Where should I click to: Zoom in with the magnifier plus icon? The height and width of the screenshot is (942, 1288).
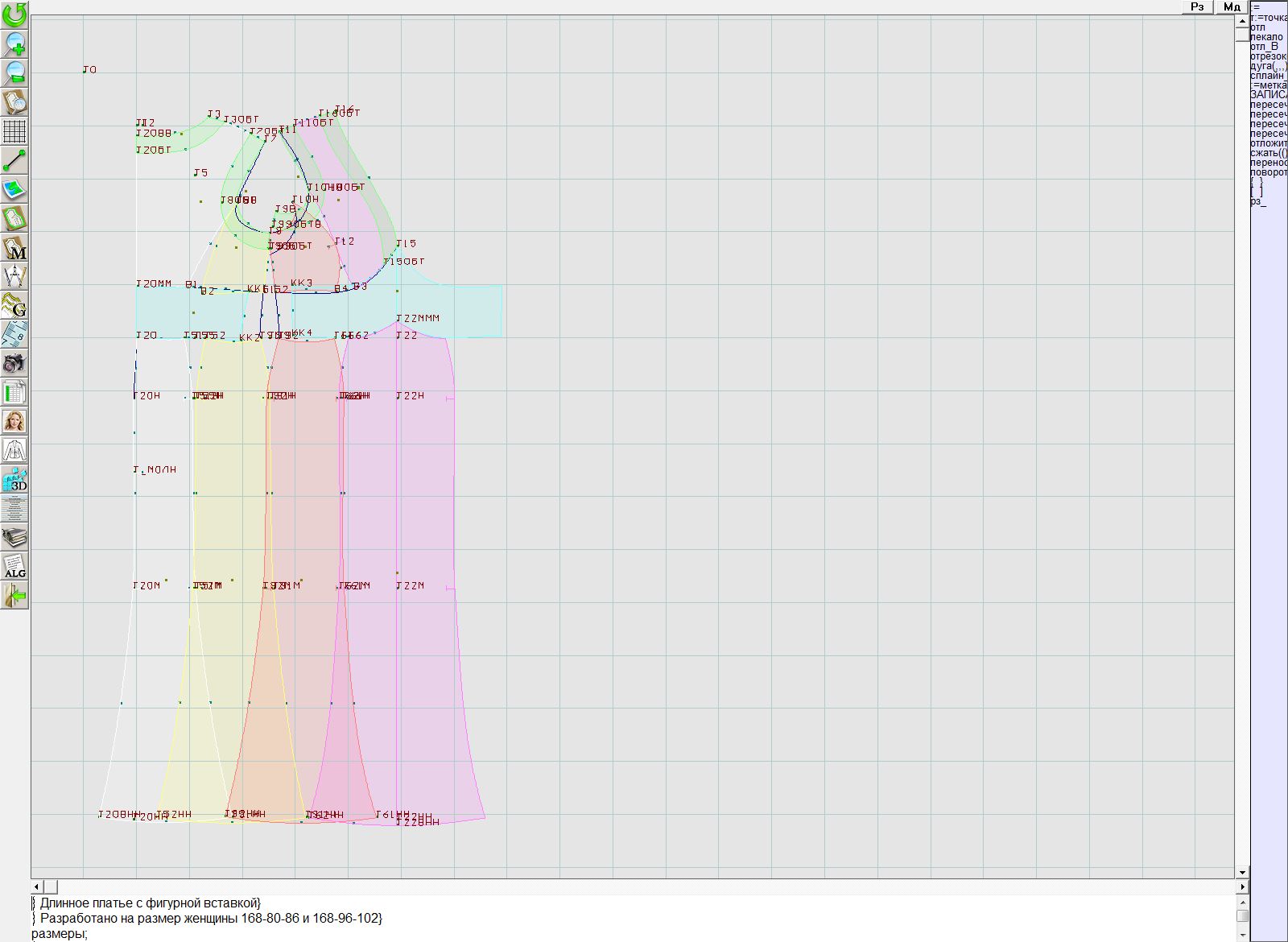14,43
